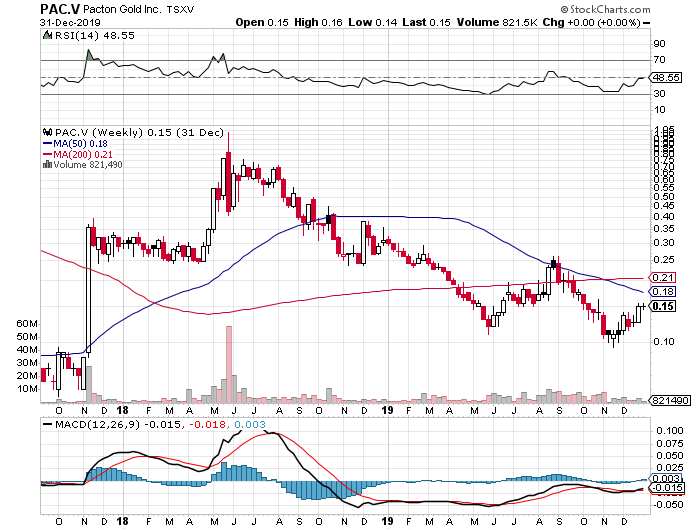The image size is (700, 530).
Task: Click the peak candle wick near 1.05
Action: [x=229, y=142]
